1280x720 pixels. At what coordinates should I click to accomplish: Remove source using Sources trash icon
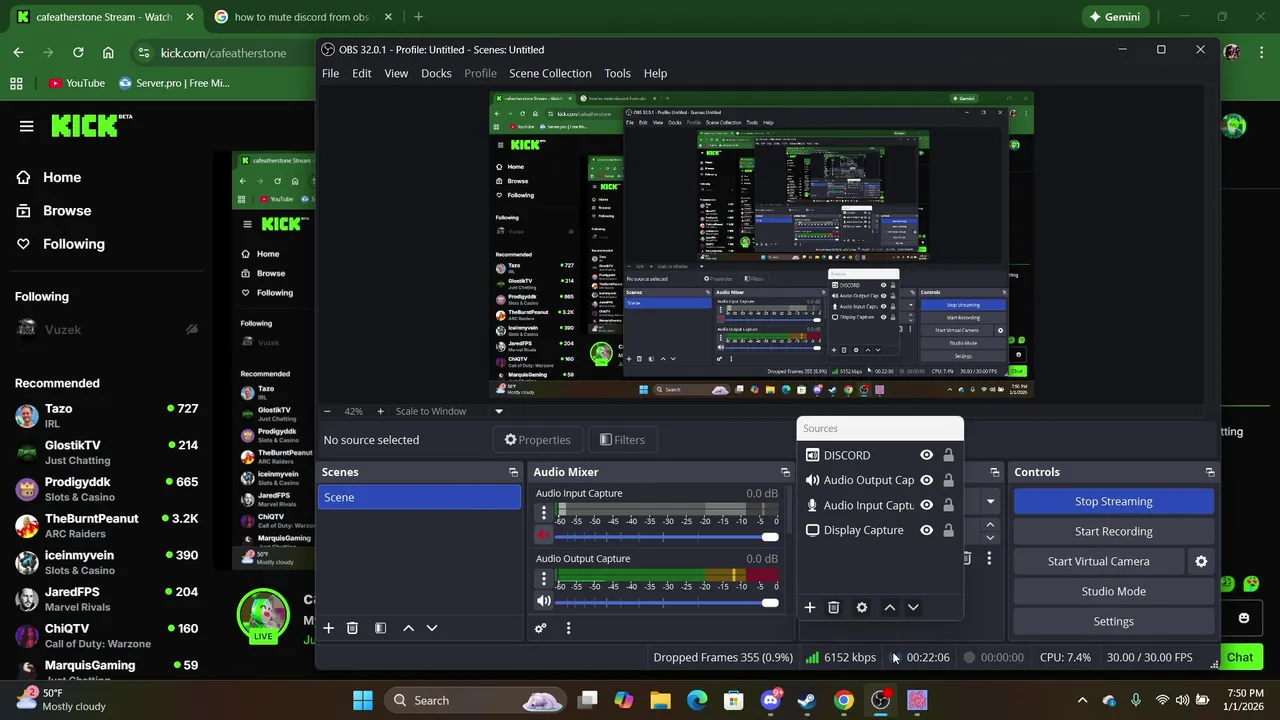click(x=834, y=607)
